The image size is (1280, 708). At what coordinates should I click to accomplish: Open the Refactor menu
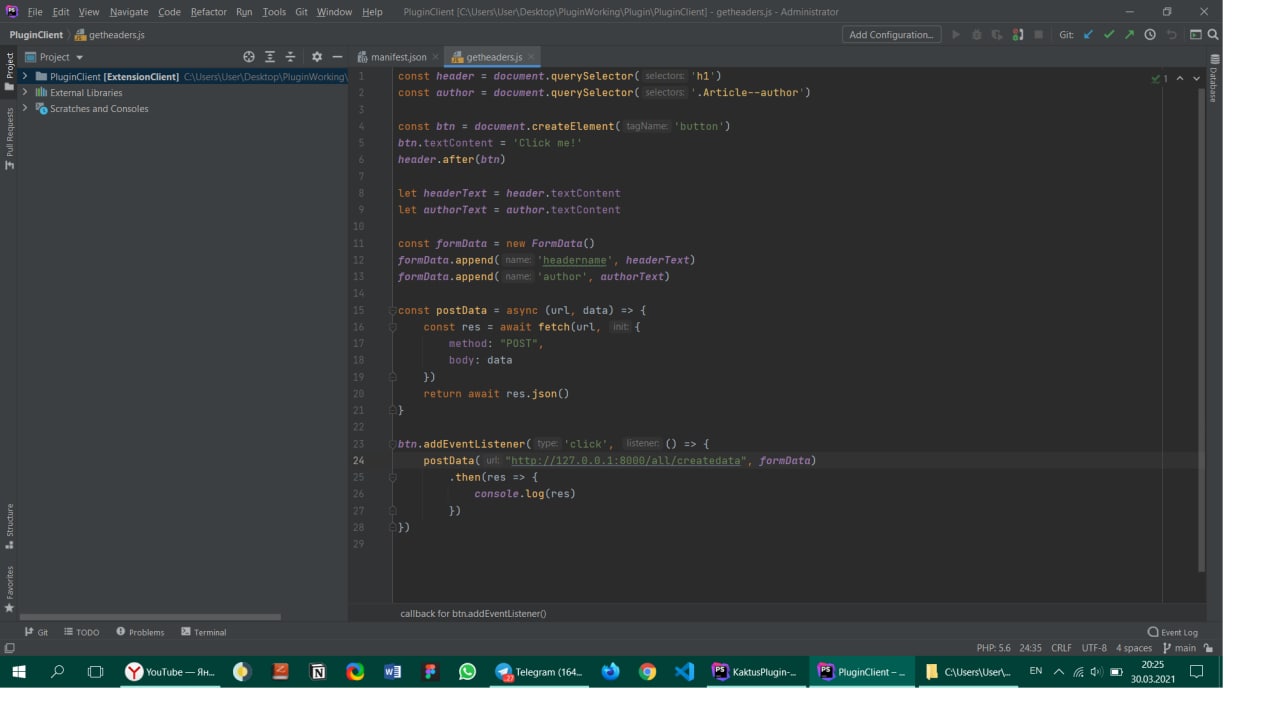point(208,12)
